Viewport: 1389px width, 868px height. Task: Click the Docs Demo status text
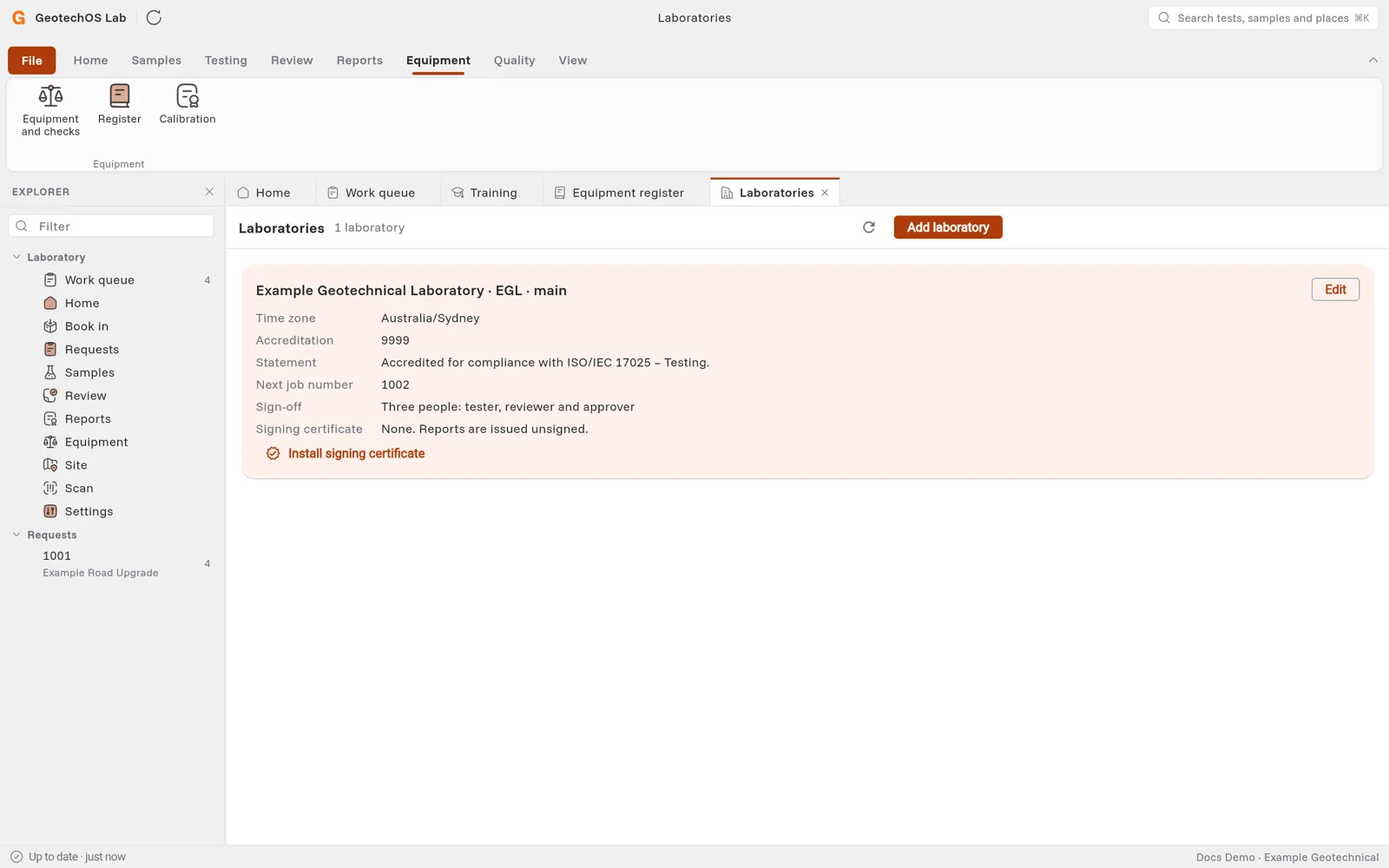(1287, 858)
